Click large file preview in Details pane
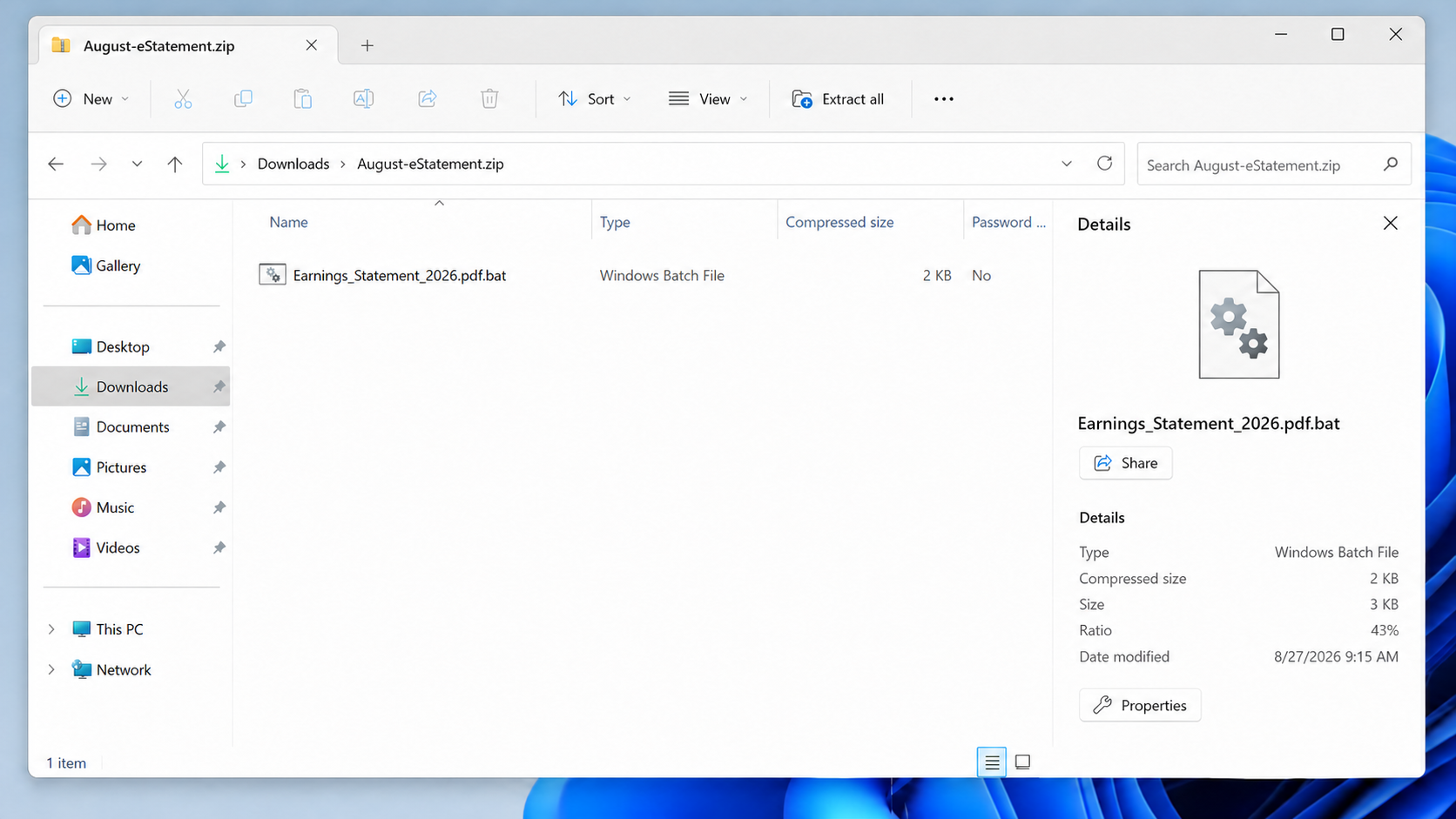Viewport: 1456px width, 819px height. click(x=1239, y=324)
